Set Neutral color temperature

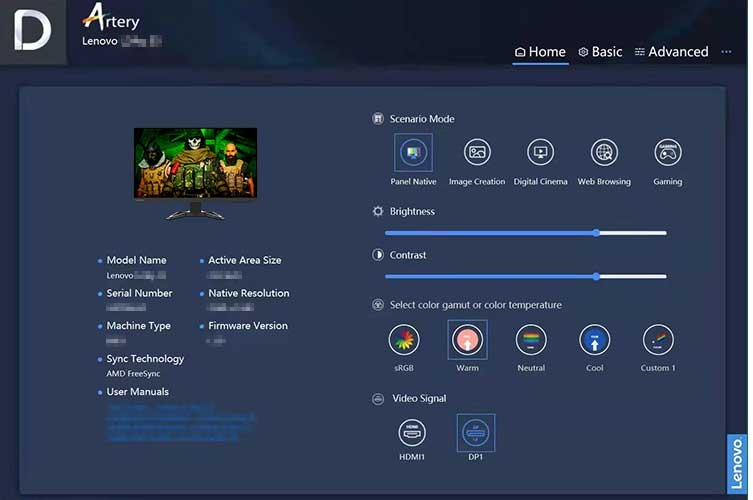click(x=531, y=340)
